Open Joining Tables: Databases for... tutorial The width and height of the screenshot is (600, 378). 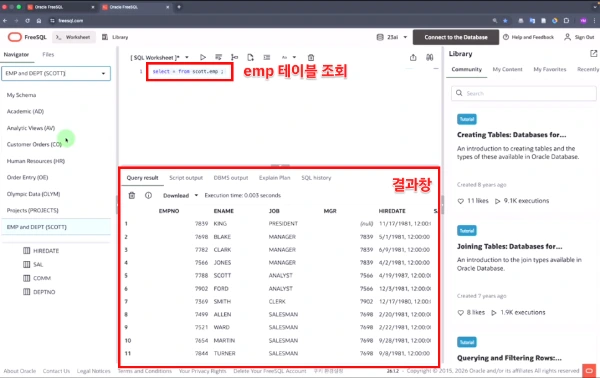[x=509, y=246]
